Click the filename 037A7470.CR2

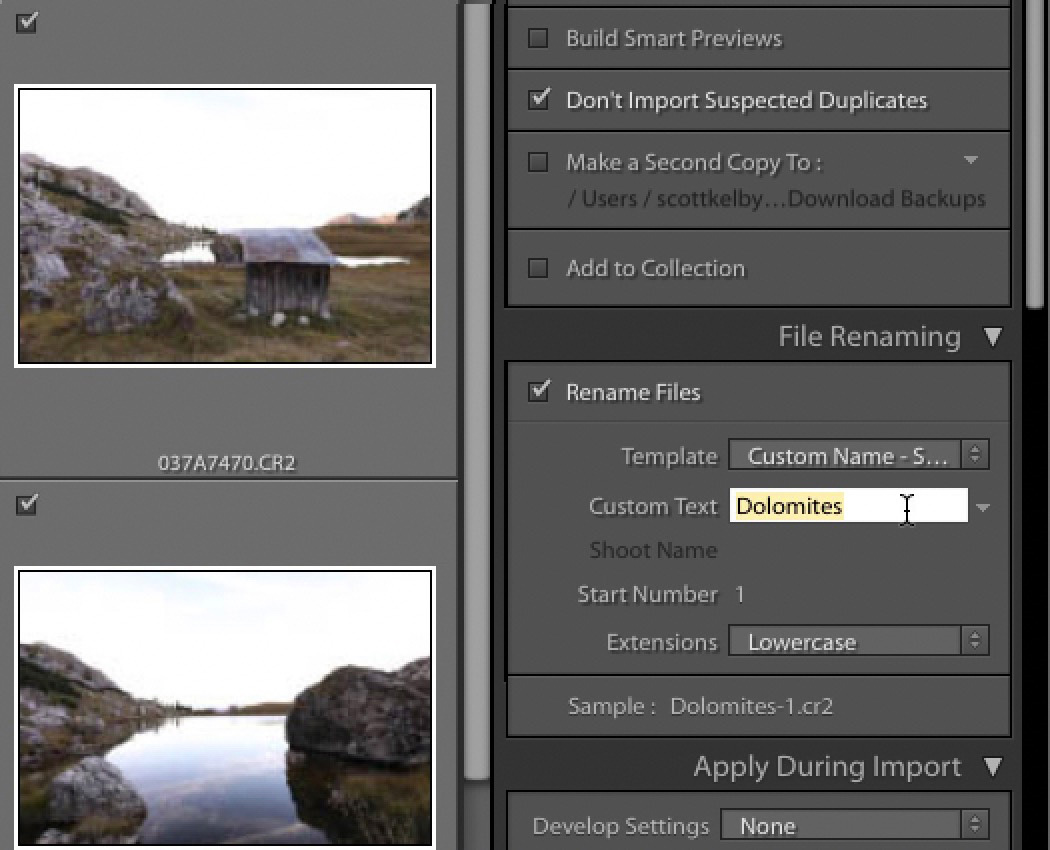[225, 462]
